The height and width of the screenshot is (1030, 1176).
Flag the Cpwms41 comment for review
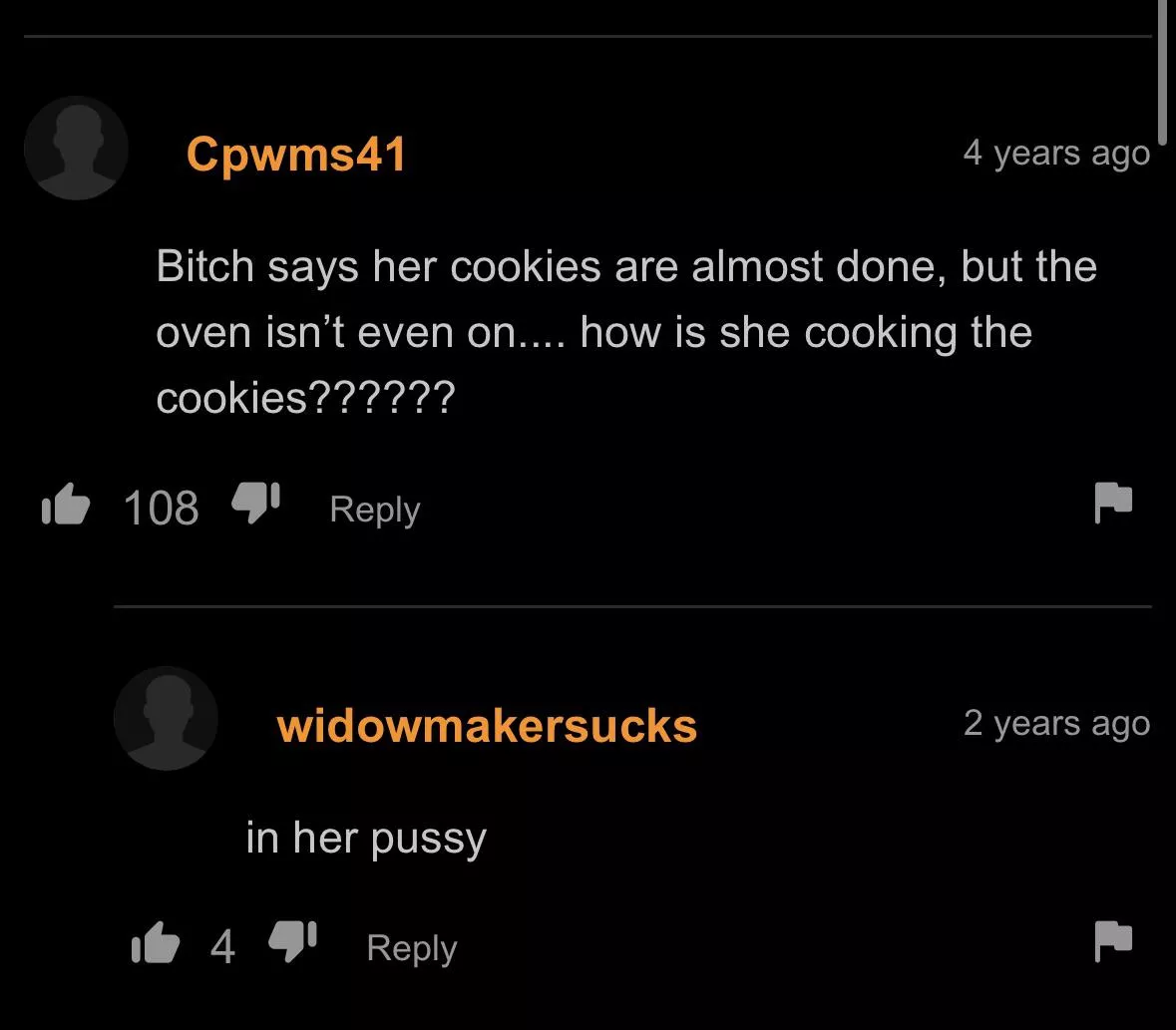tap(1114, 503)
